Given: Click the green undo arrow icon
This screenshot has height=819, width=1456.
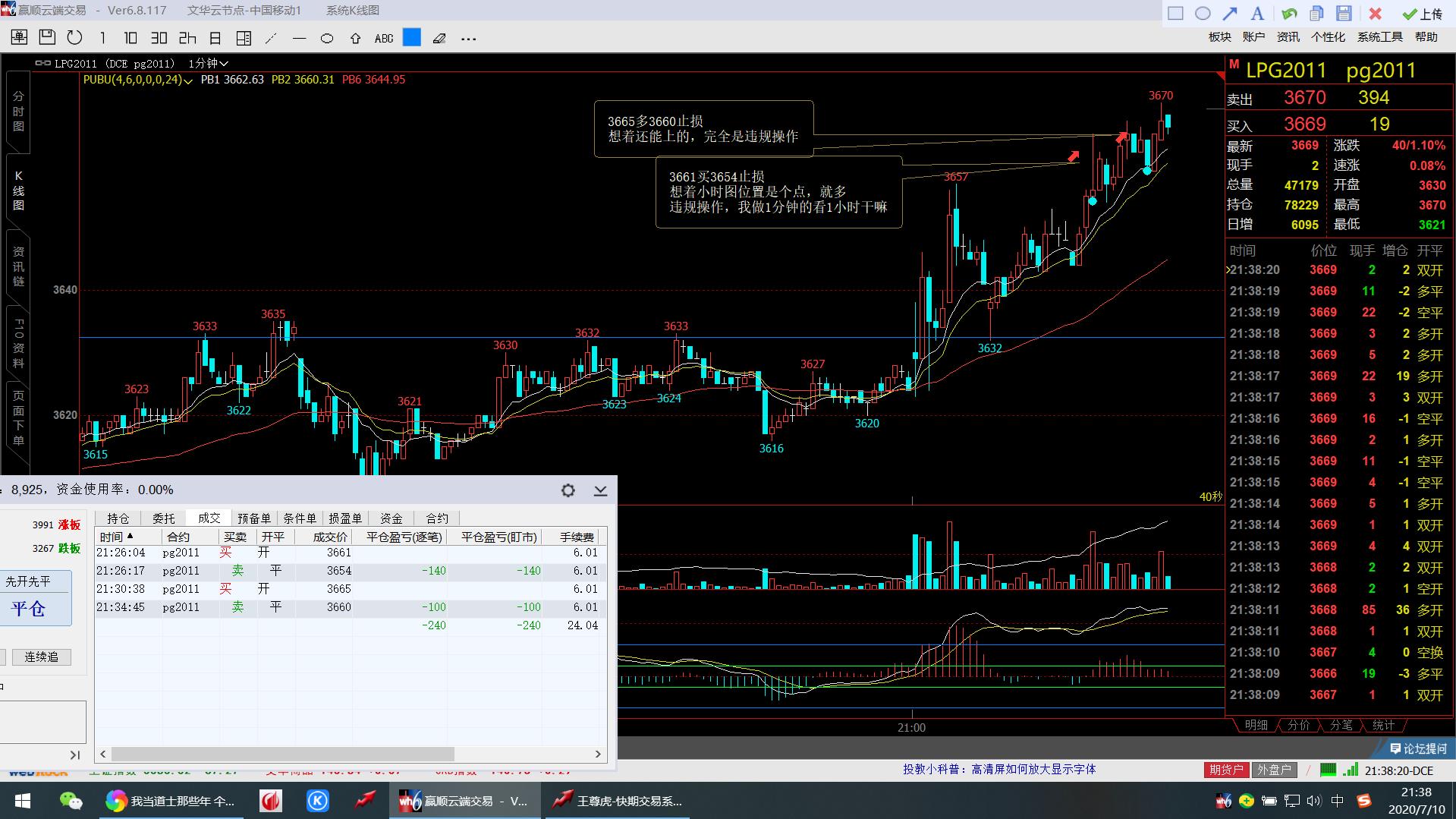Looking at the screenshot, I should pyautogui.click(x=1288, y=13).
